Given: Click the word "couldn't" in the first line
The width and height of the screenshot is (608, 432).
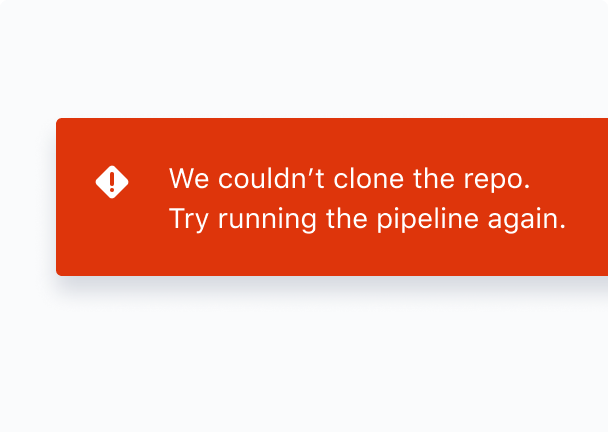Looking at the screenshot, I should click(271, 179).
